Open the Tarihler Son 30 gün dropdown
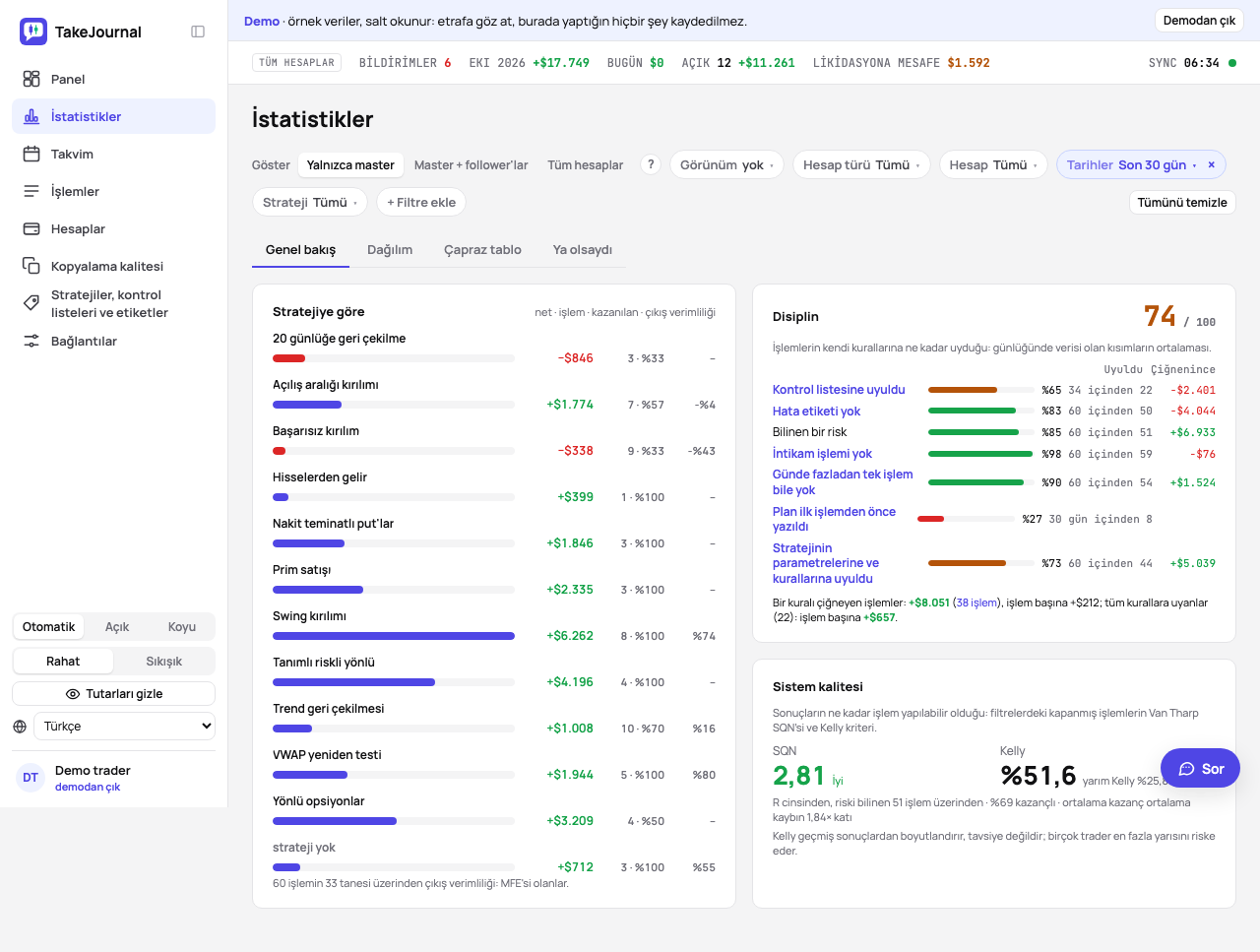1260x952 pixels. tap(1131, 164)
